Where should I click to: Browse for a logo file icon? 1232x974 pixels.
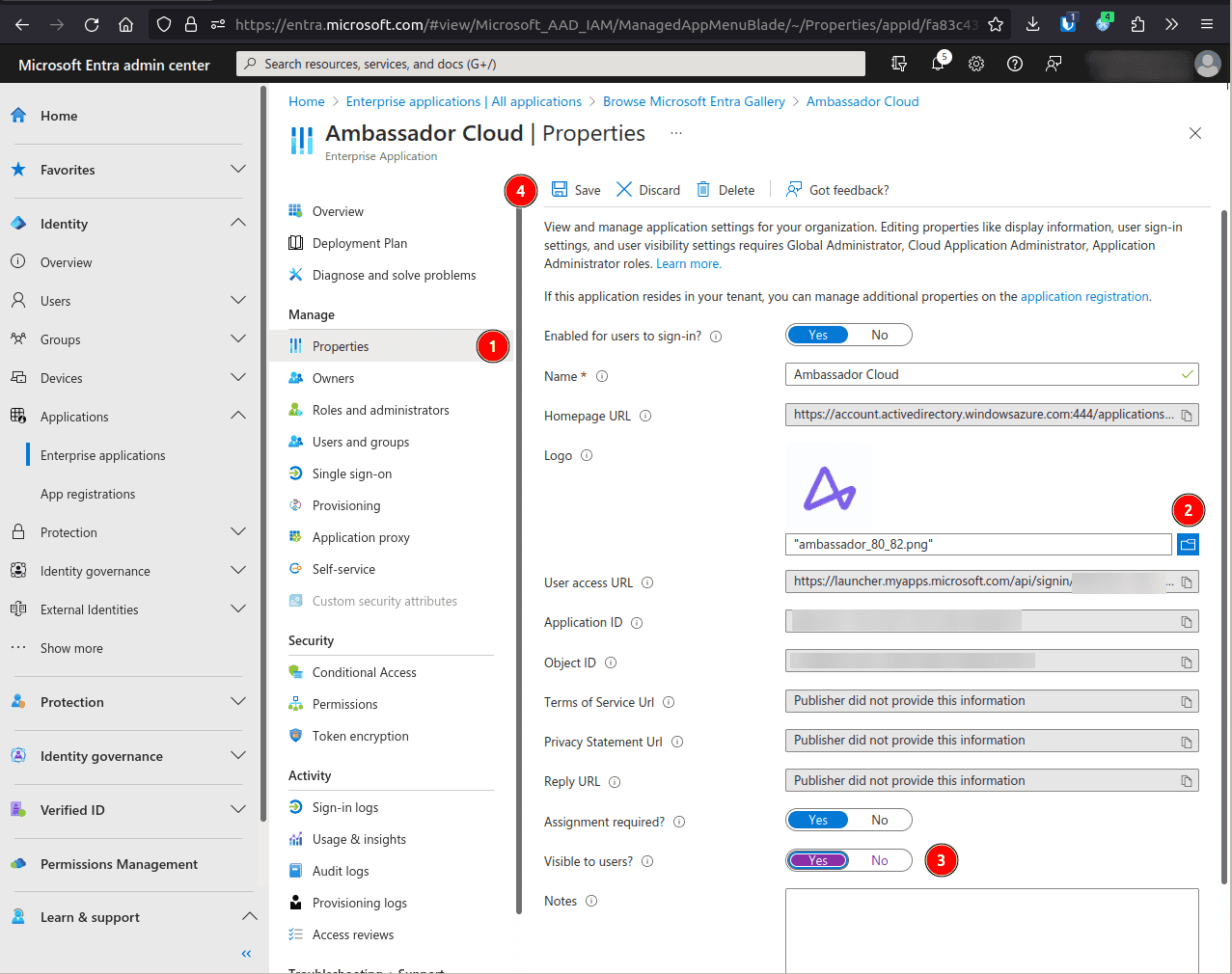[1188, 545]
